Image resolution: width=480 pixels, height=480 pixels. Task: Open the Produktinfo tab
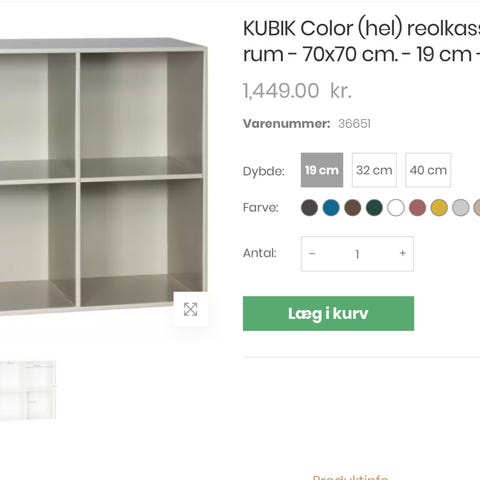click(350, 477)
